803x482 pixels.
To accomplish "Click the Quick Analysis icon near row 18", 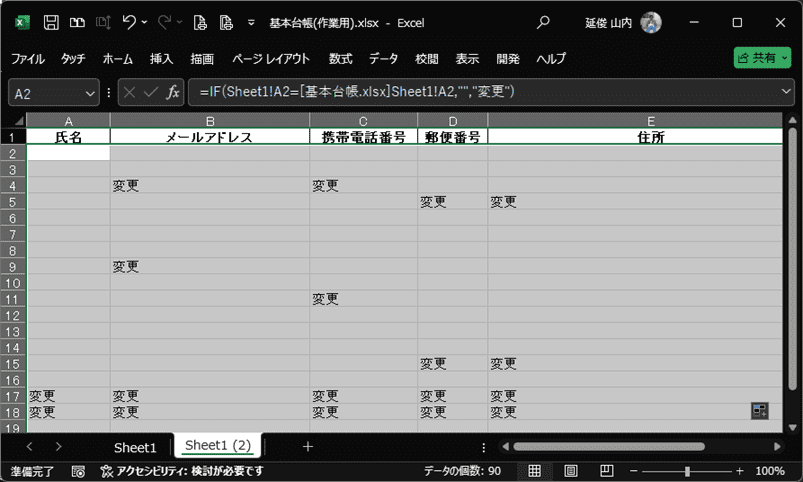I will pyautogui.click(x=760, y=411).
